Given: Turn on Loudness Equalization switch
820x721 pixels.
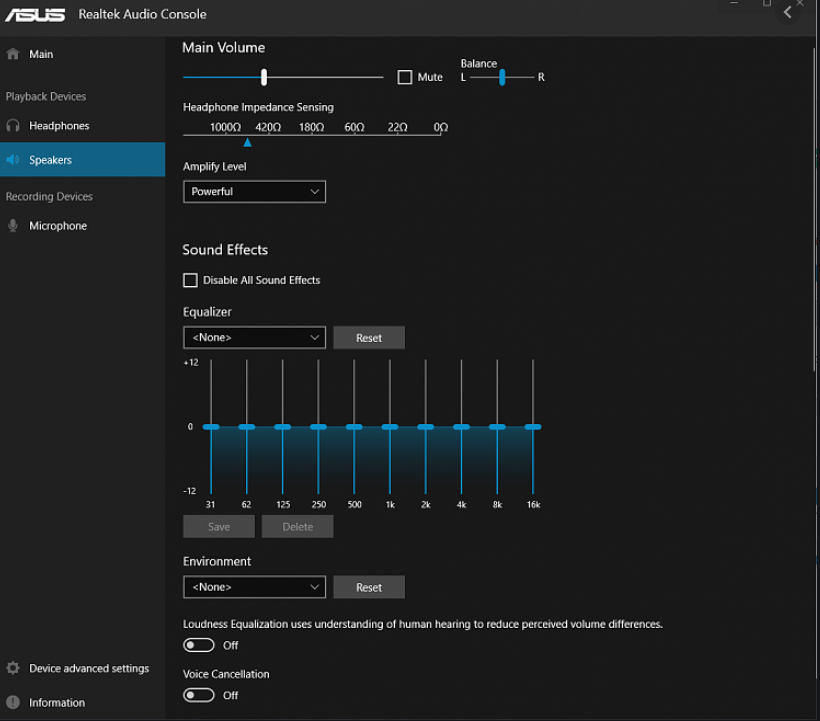Looking at the screenshot, I should (199, 645).
